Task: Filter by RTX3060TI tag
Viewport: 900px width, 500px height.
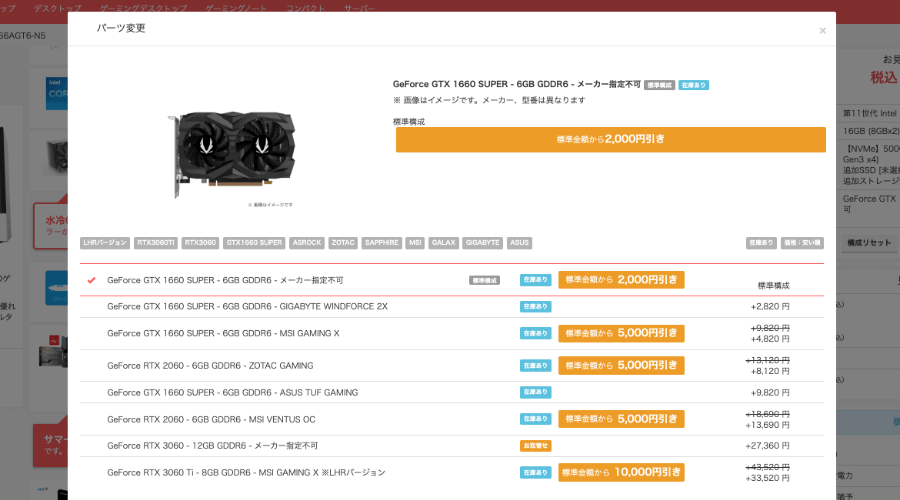Action: tap(156, 243)
